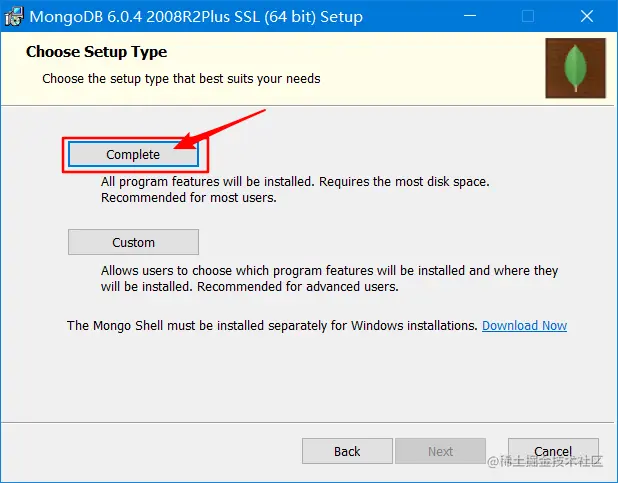Viewport: 618px width, 483px height.
Task: Choose the Complete setup type
Action: click(133, 154)
